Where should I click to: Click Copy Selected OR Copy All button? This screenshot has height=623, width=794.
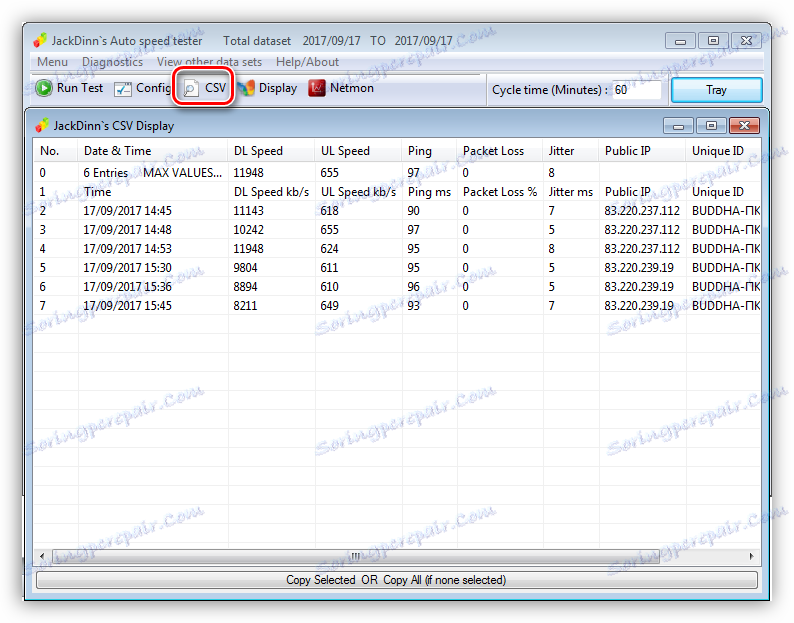pos(396,580)
